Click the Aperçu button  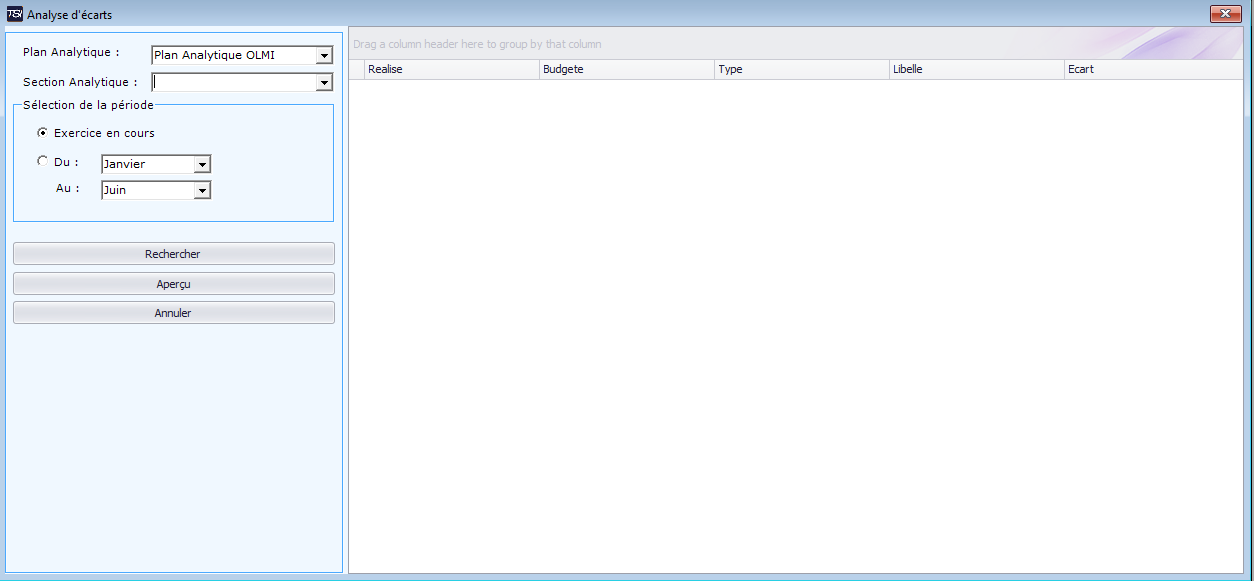[173, 284]
